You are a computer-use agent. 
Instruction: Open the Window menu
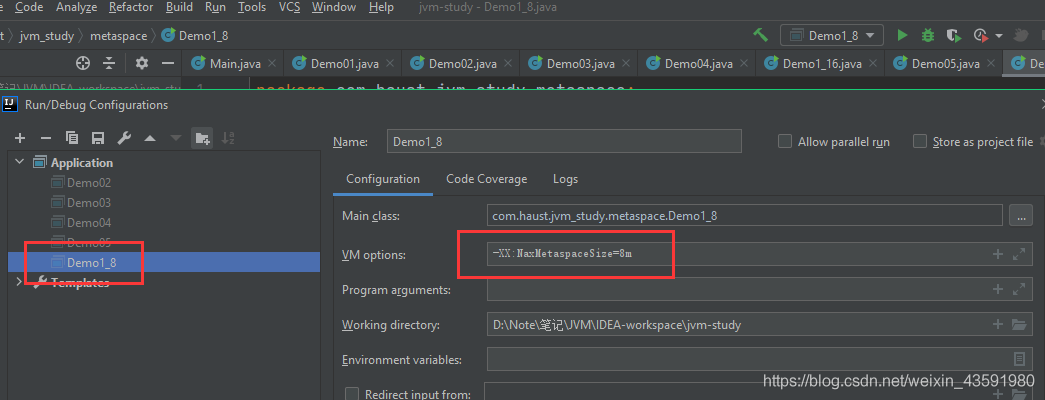[333, 7]
